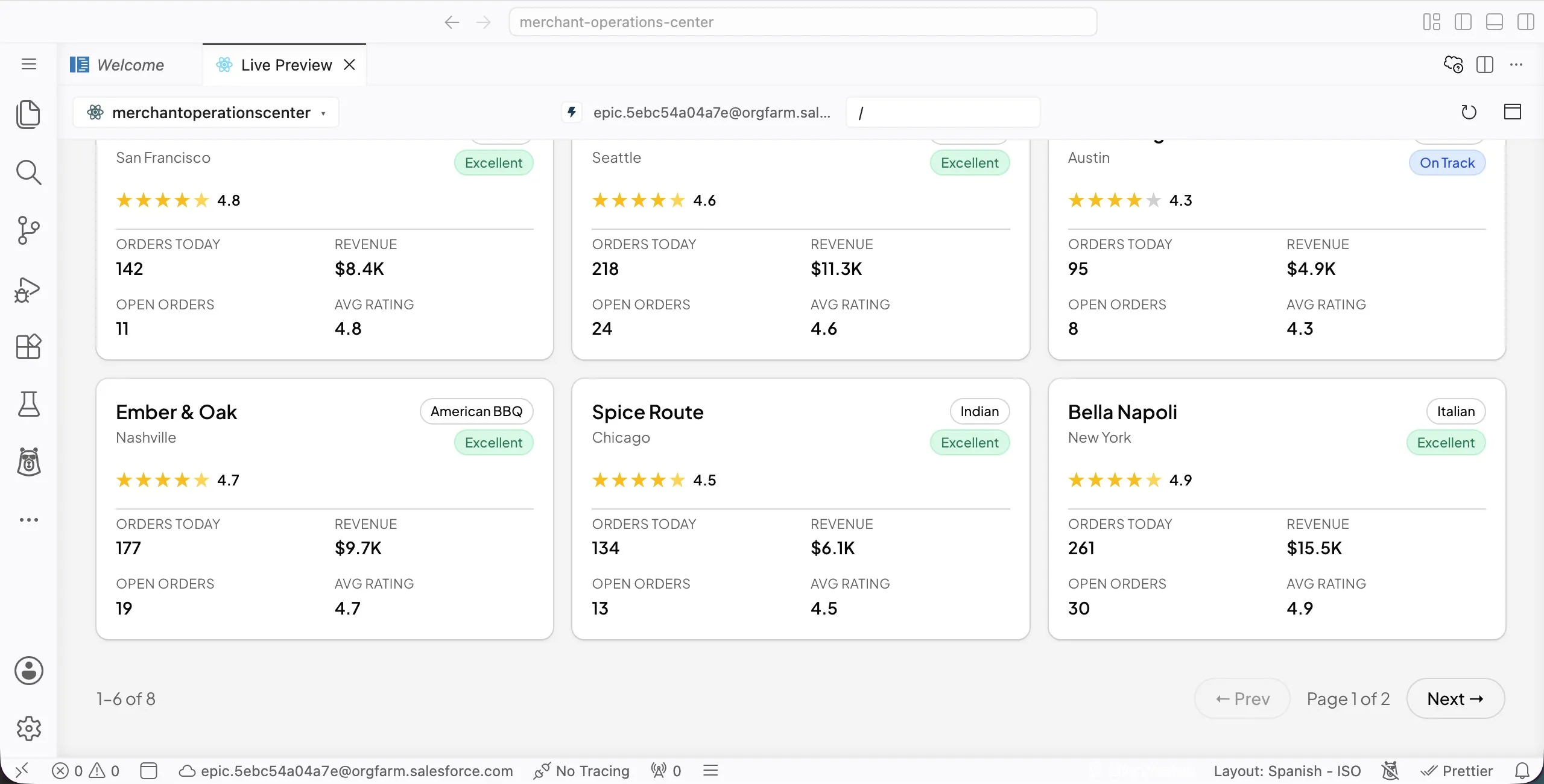The width and height of the screenshot is (1544, 784).
Task: Open errors and warnings count in status bar
Action: (86, 771)
